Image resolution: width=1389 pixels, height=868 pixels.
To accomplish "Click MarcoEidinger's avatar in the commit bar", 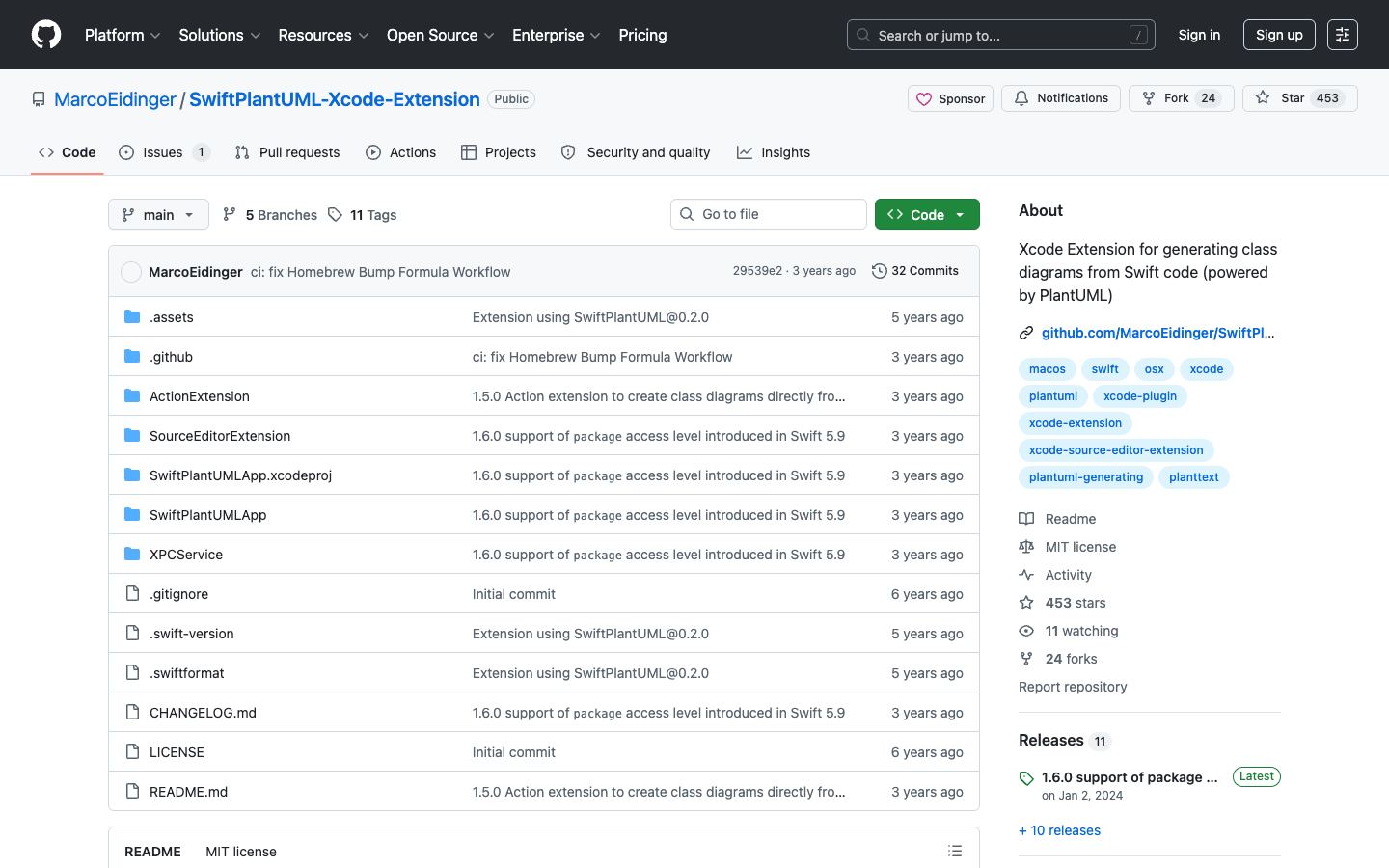I will tap(131, 272).
